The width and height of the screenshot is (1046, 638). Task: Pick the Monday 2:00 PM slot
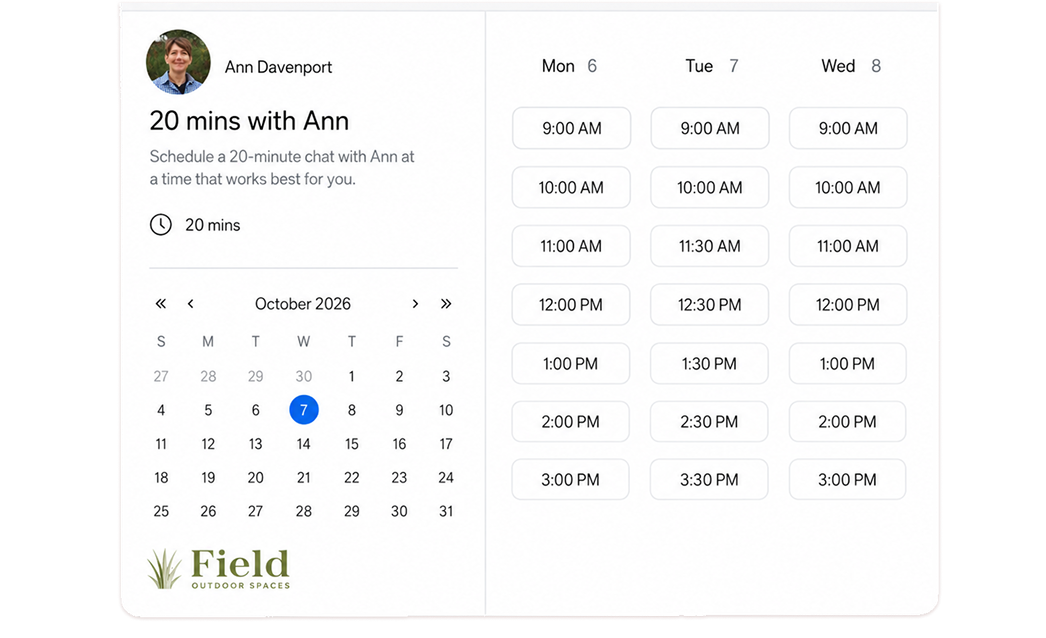click(570, 422)
